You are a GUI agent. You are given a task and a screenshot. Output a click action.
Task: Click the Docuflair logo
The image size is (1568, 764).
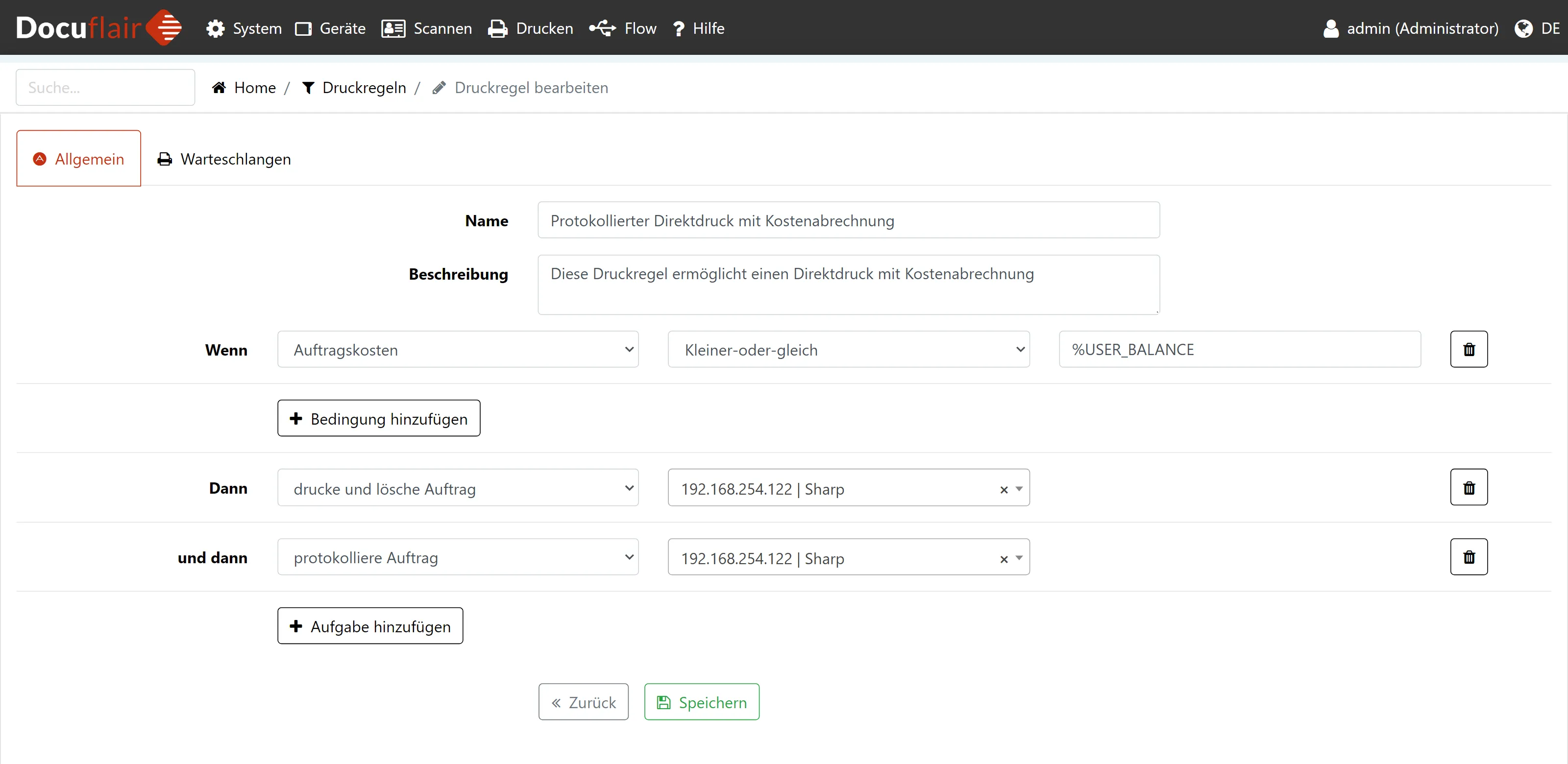point(98,27)
